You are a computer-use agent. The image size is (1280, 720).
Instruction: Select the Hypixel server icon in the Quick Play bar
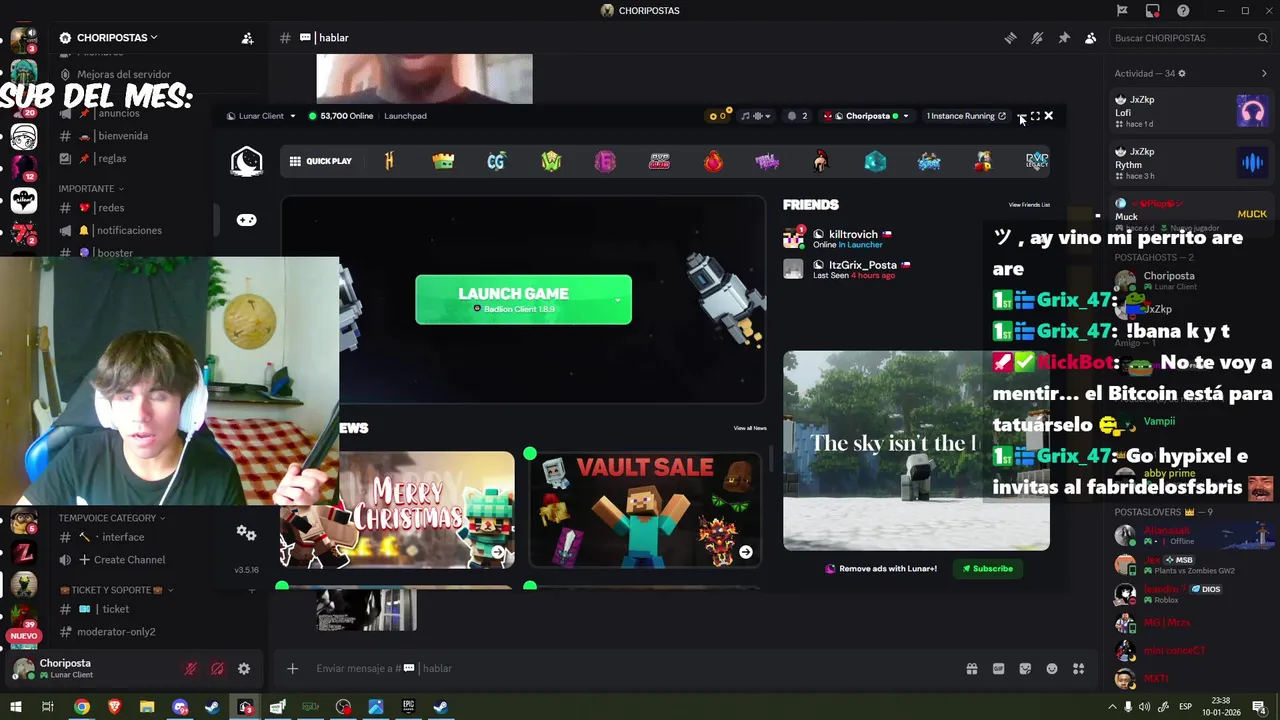pos(389,161)
